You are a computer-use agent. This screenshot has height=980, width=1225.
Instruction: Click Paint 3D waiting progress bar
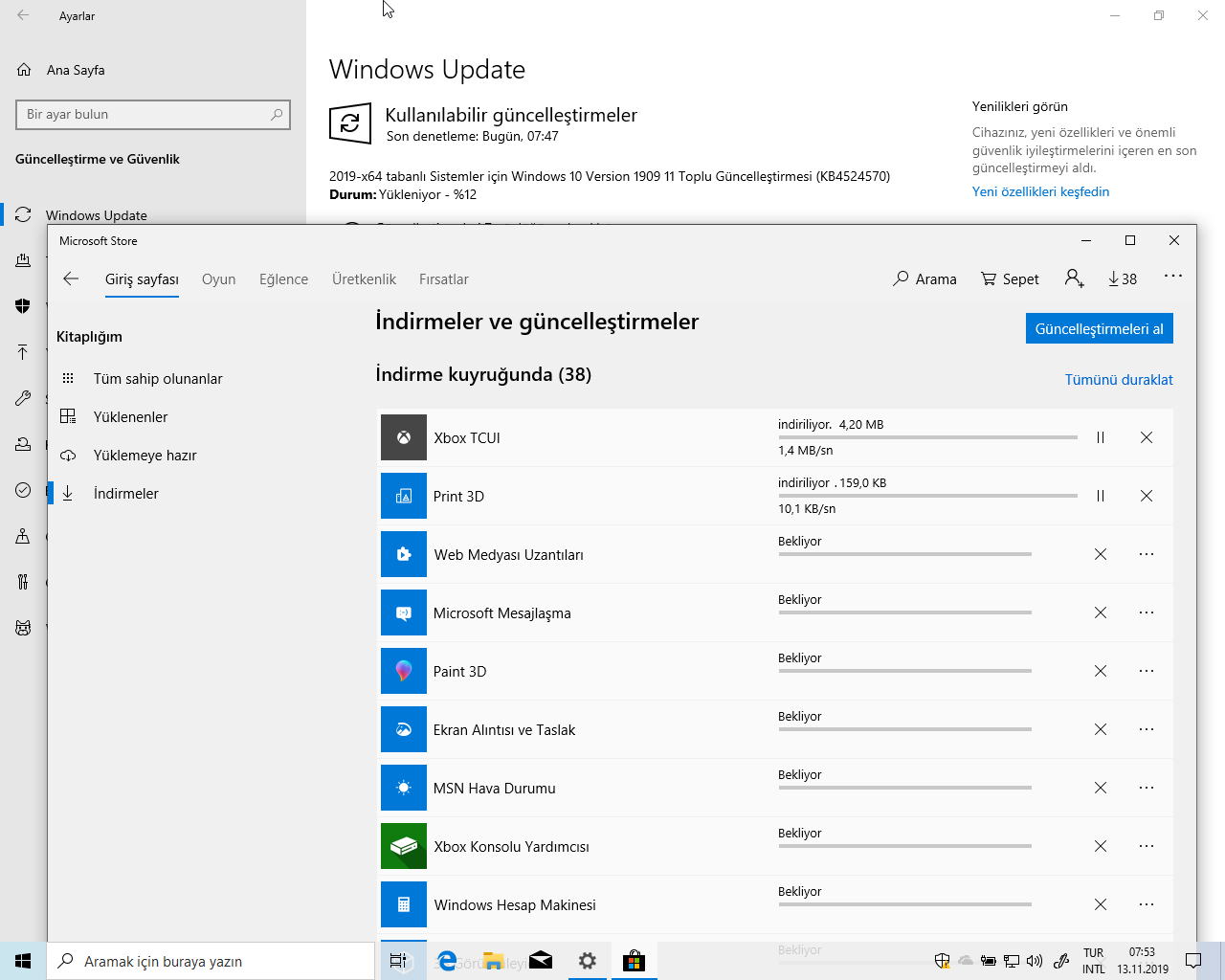coord(904,671)
